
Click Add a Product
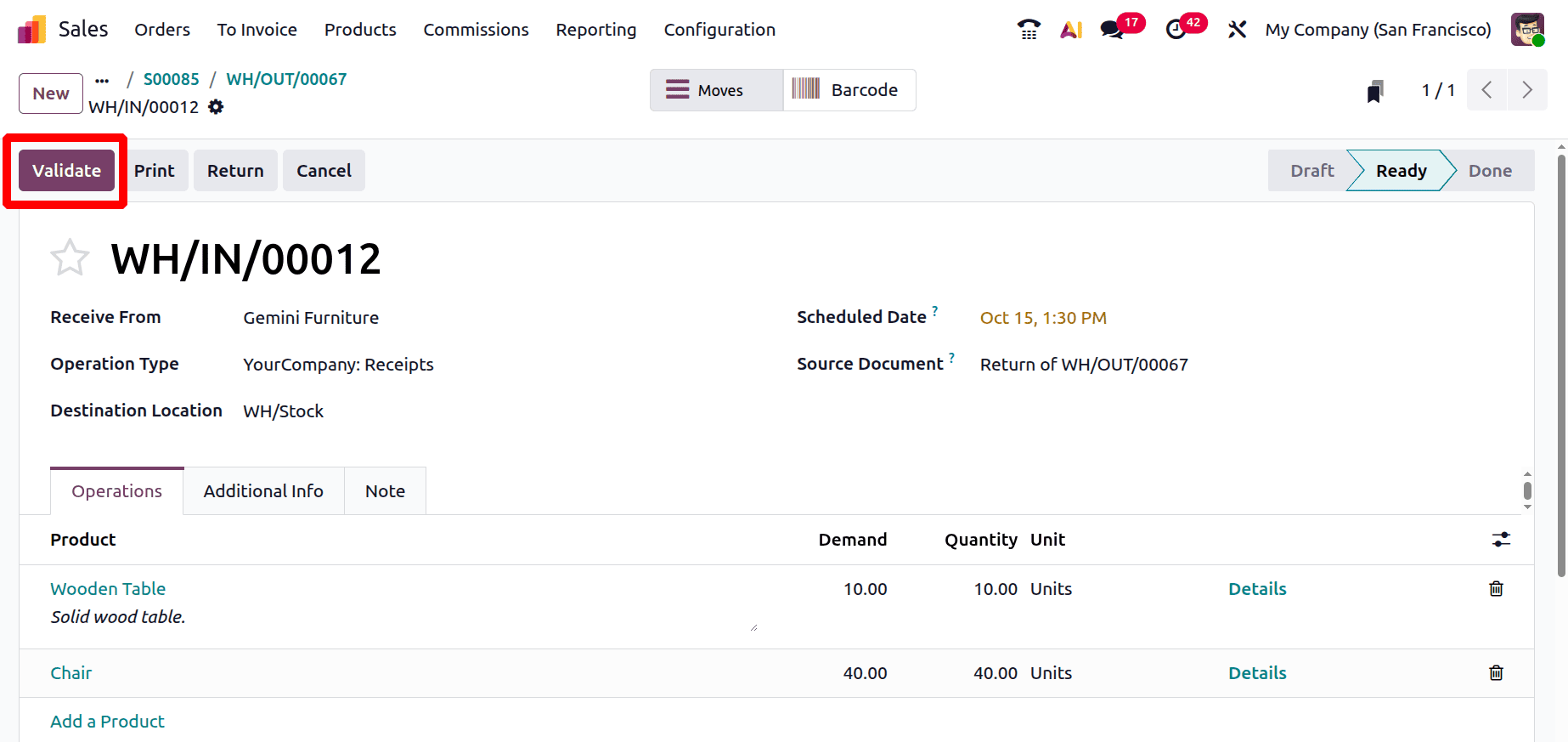(x=107, y=722)
